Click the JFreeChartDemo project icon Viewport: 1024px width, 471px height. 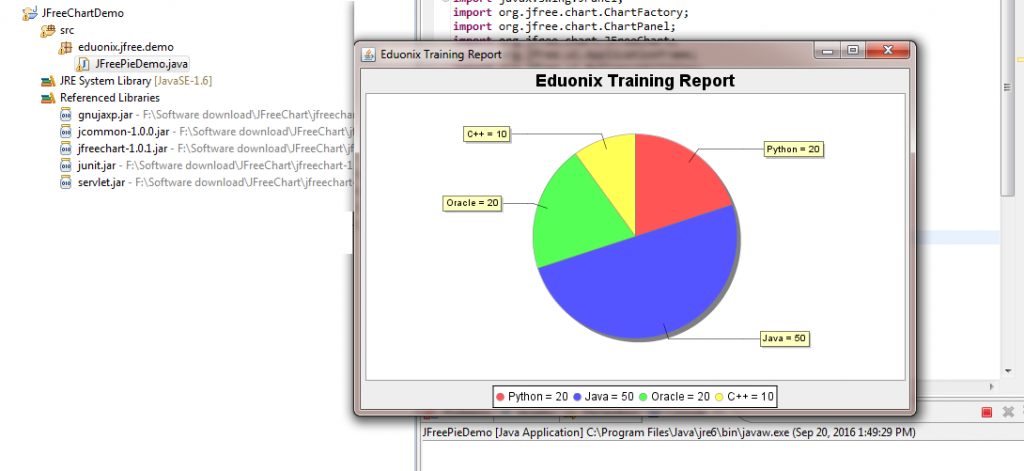[x=29, y=13]
